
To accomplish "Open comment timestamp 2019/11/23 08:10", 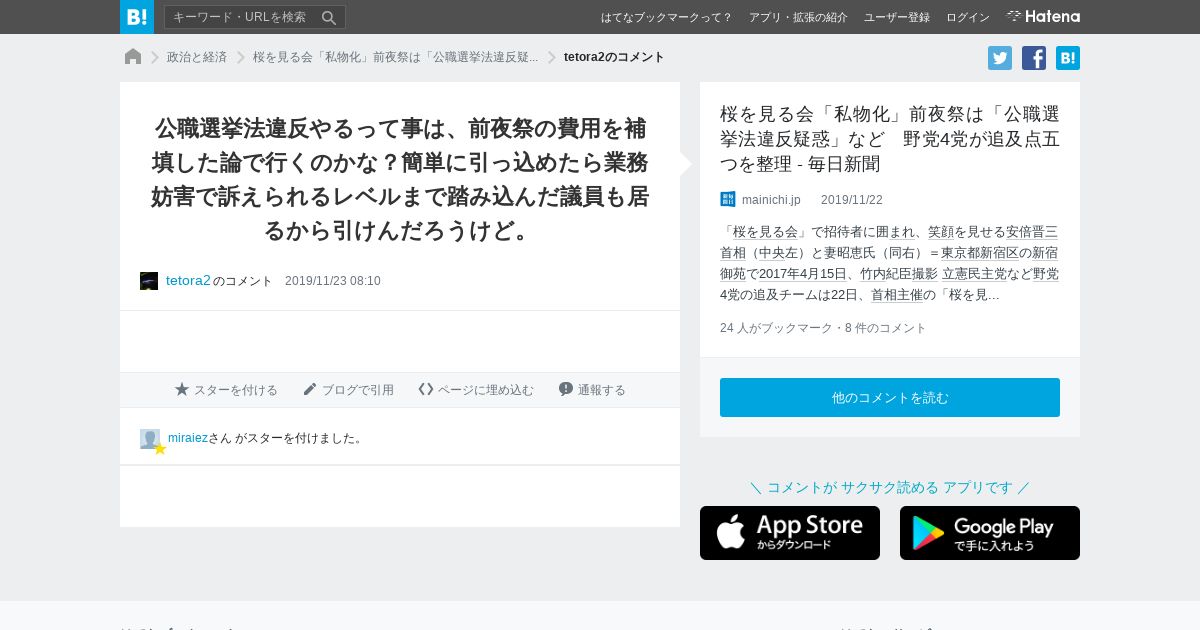I will pyautogui.click(x=333, y=281).
